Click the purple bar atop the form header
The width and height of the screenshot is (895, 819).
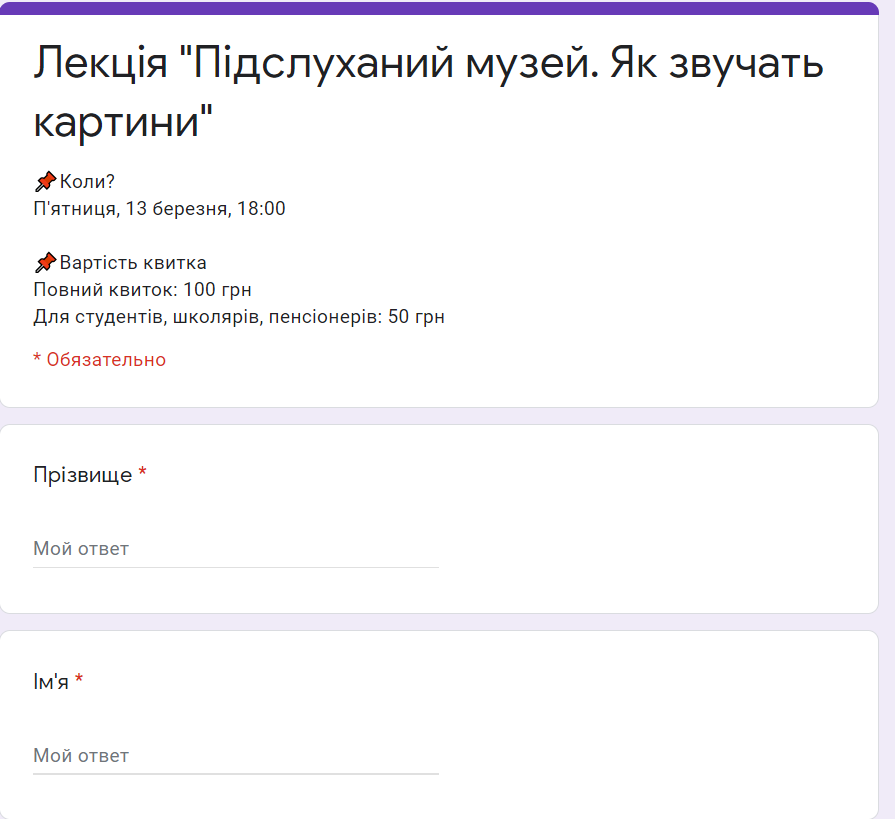pyautogui.click(x=438, y=8)
